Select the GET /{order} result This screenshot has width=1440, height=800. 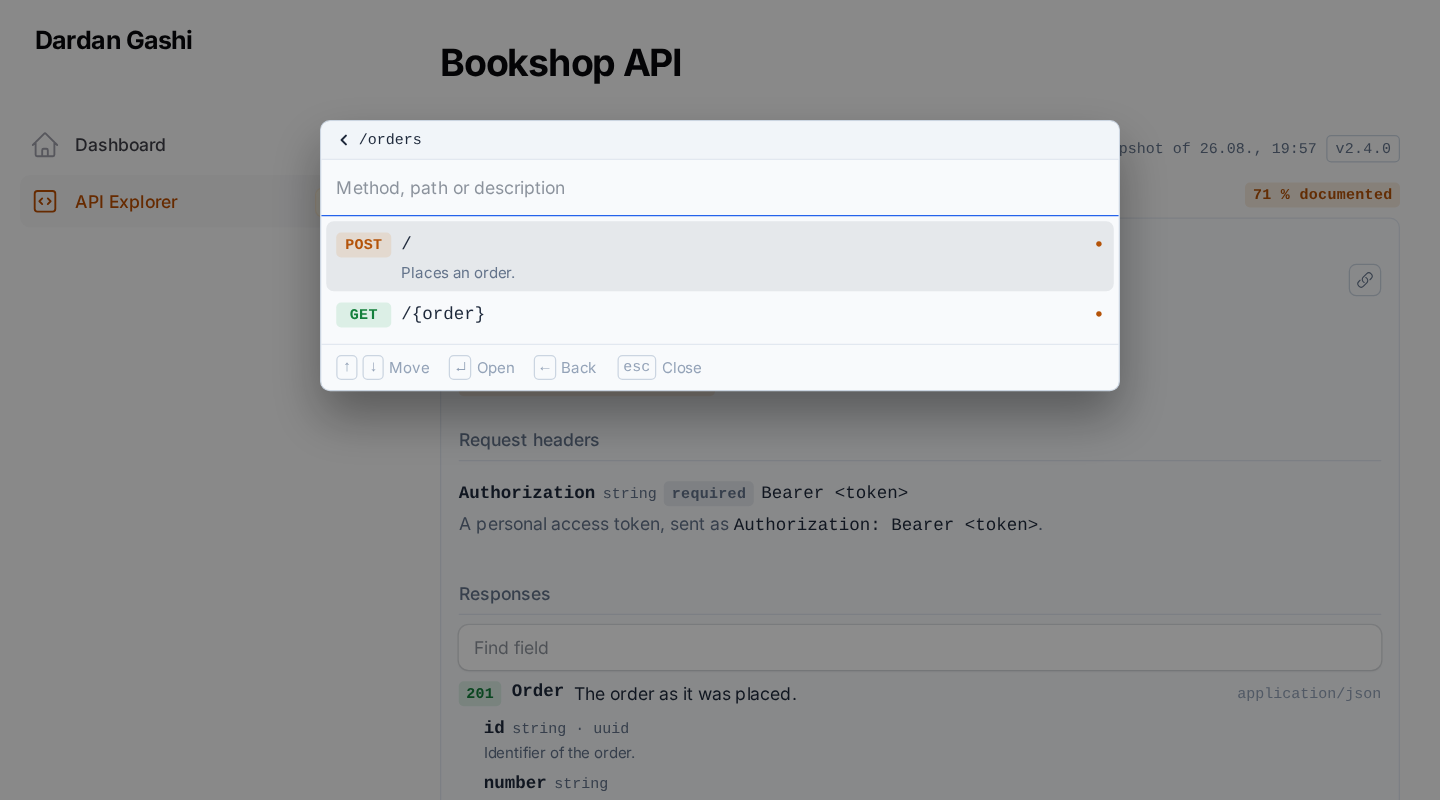(x=720, y=315)
